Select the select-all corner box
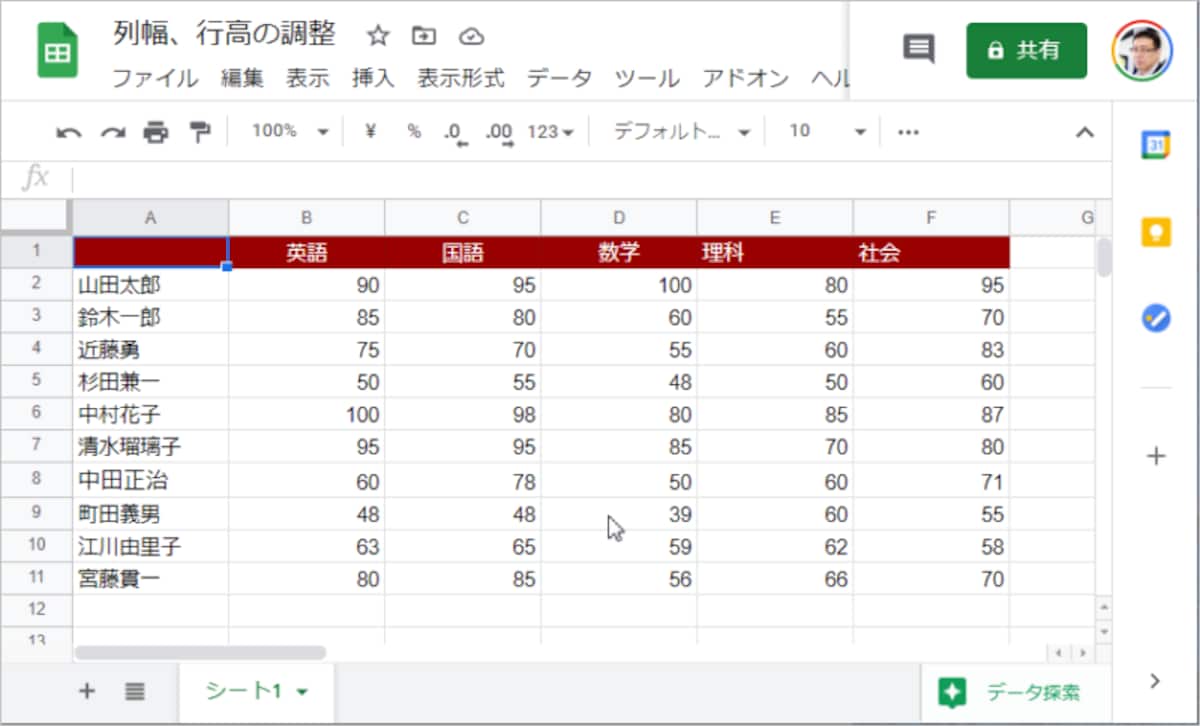1200x726 pixels. click(36, 218)
